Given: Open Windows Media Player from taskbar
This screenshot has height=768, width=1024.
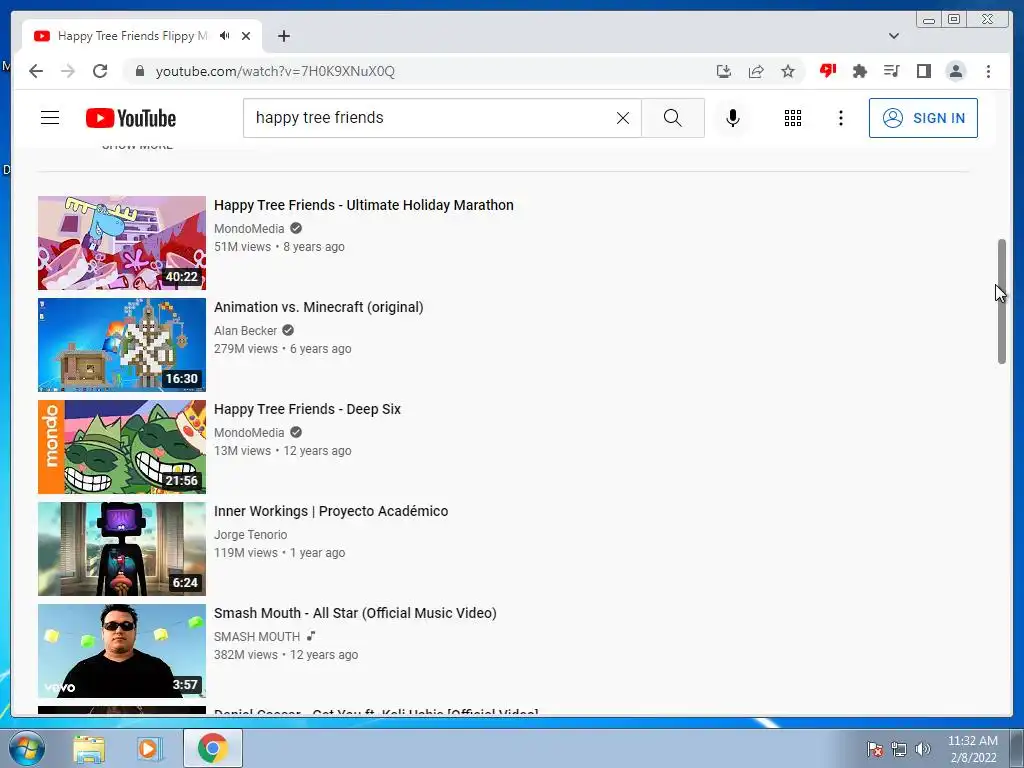Looking at the screenshot, I should (149, 748).
